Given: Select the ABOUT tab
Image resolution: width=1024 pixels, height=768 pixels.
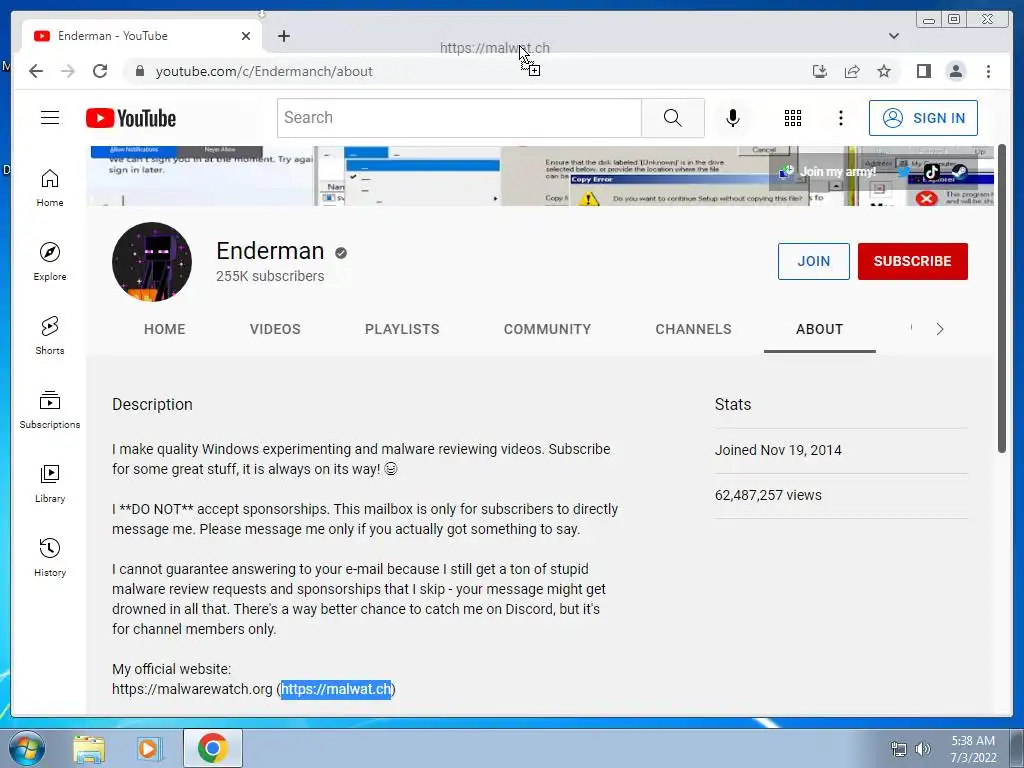Looking at the screenshot, I should (x=819, y=329).
